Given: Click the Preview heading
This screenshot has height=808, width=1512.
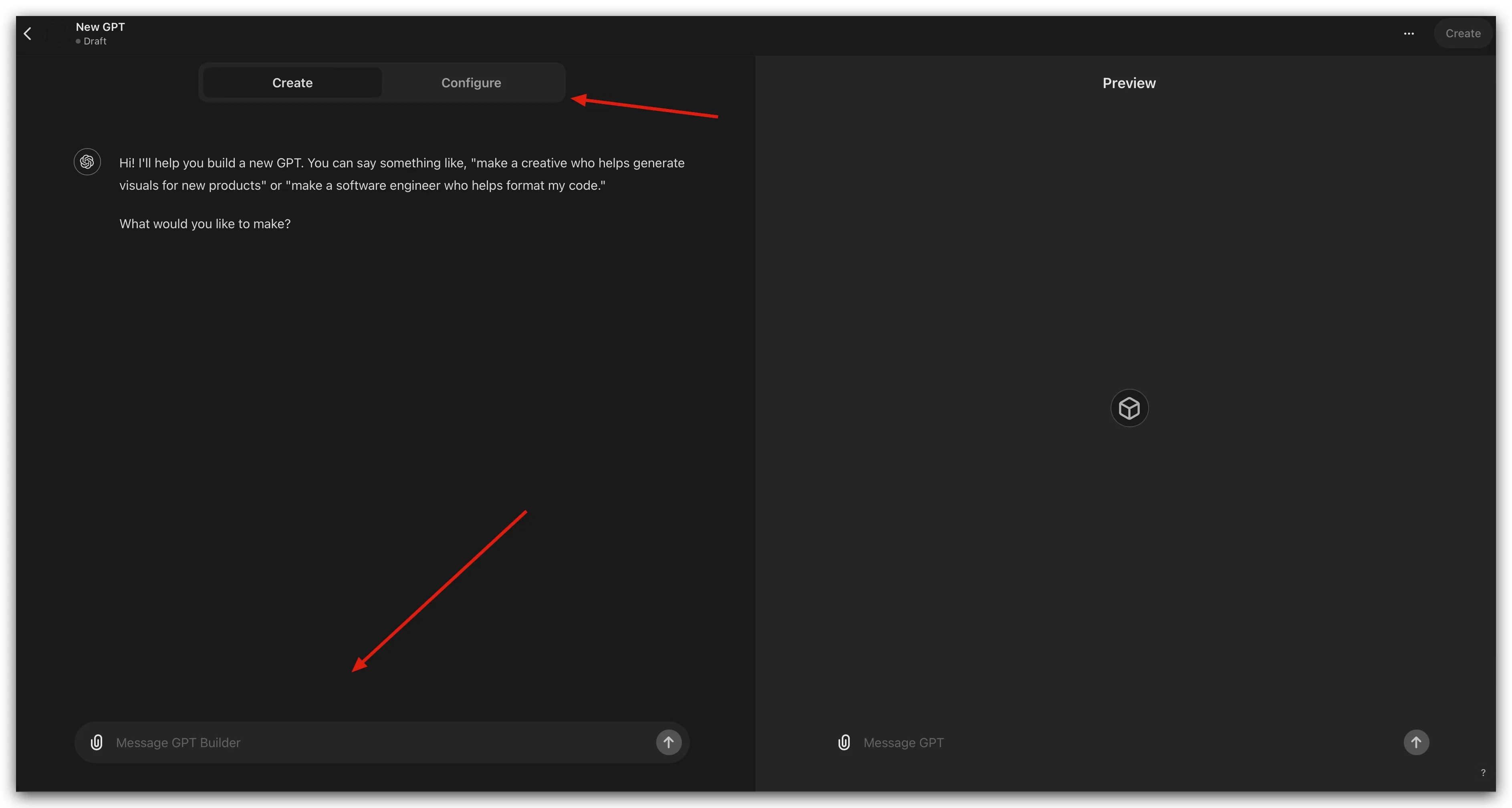Looking at the screenshot, I should [x=1128, y=83].
